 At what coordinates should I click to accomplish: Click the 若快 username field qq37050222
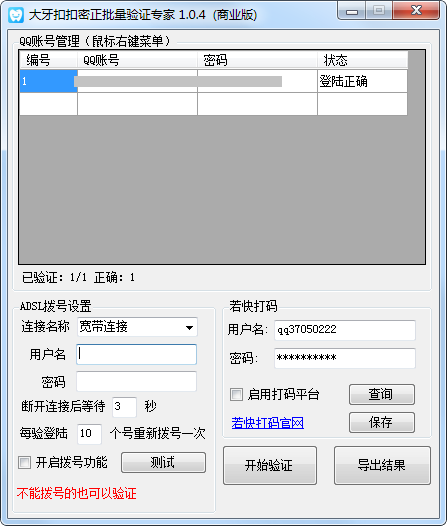(345, 330)
